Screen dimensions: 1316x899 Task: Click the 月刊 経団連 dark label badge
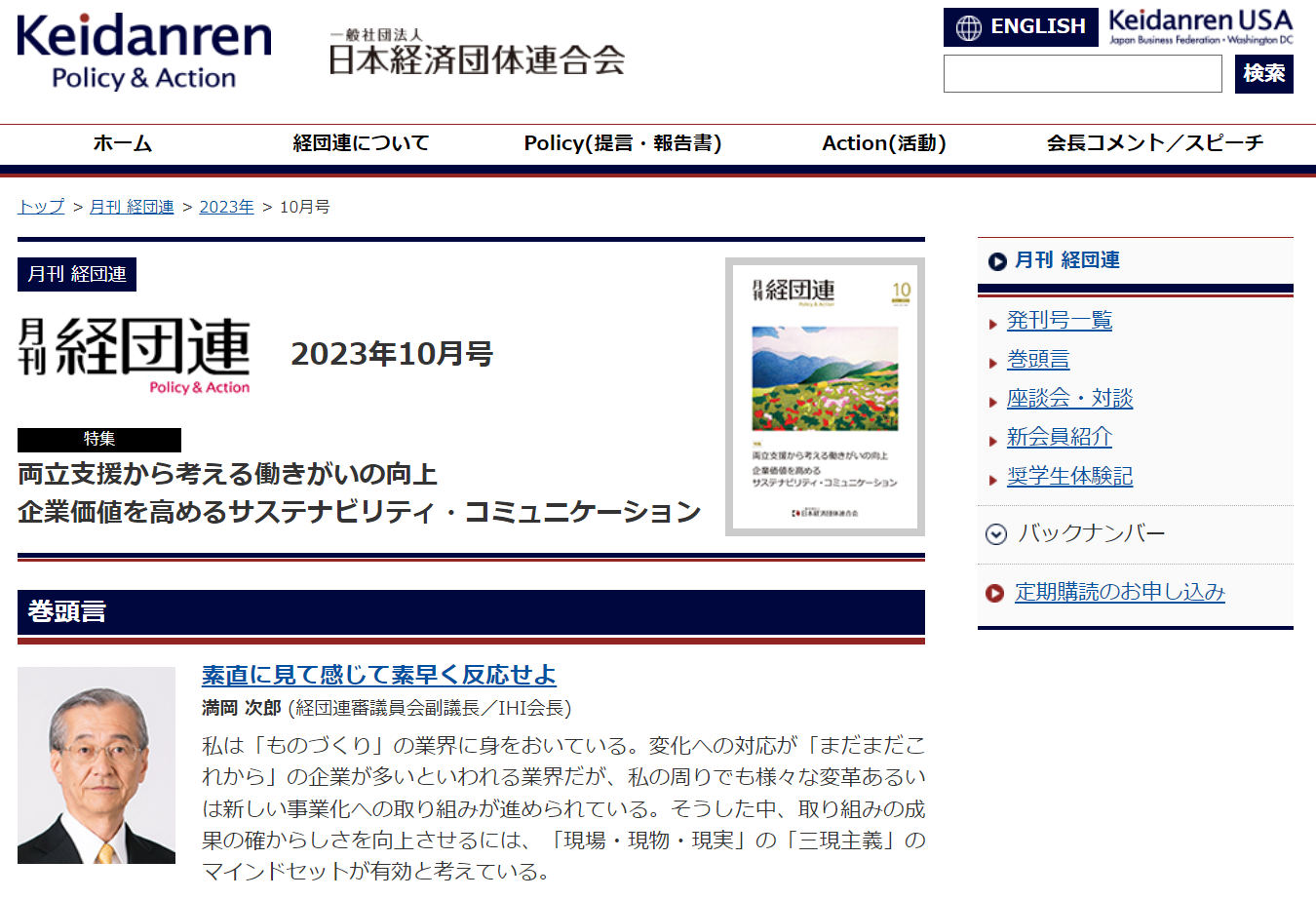point(77,274)
